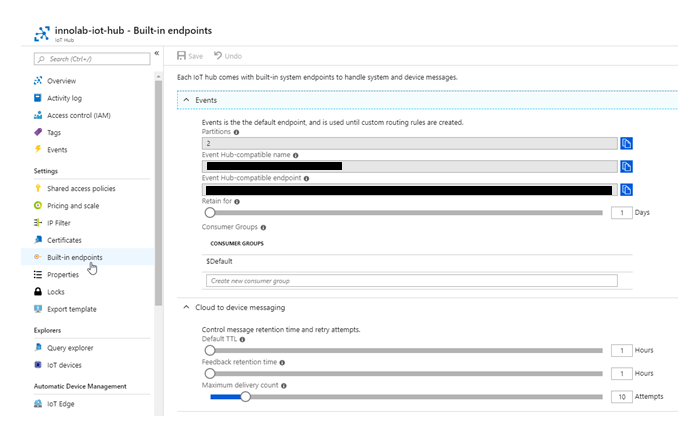Click the lightning Events icon in sidebar
This screenshot has width=700, height=438.
click(38, 149)
